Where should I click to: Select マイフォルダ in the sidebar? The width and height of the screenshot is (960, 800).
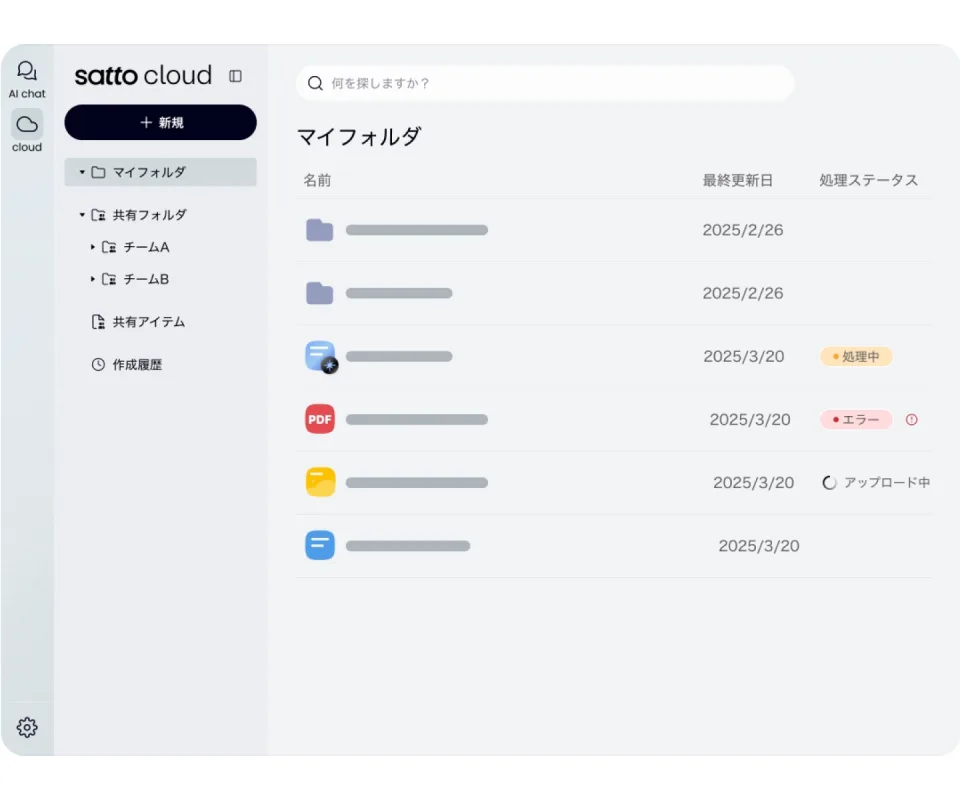160,172
